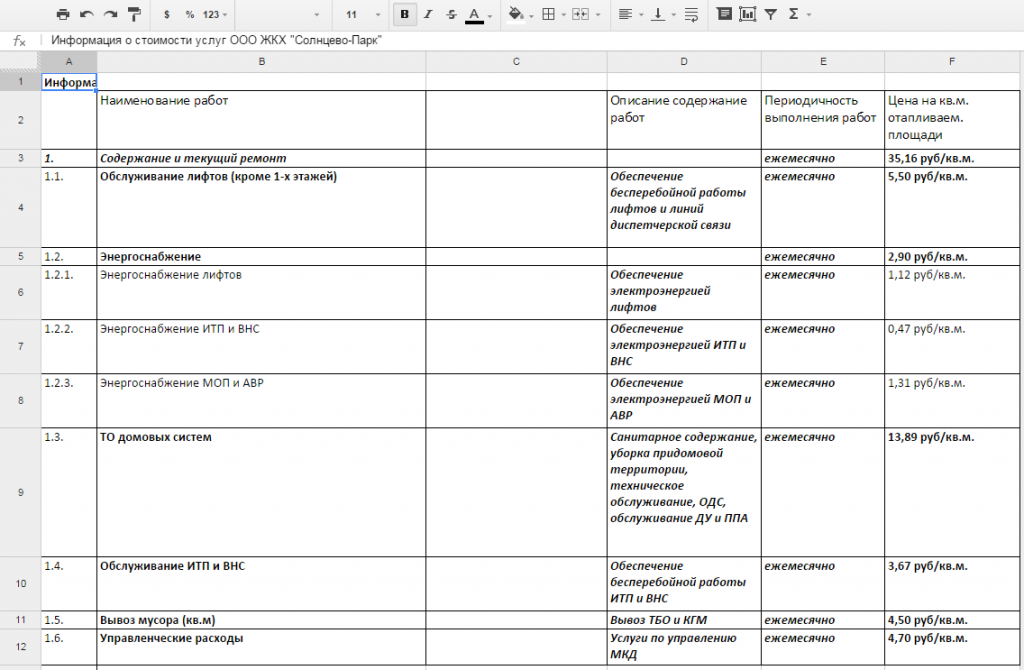The image size is (1024, 670).
Task: Select the '4,70 руб/кв.м.' price cell
Action: click(x=952, y=647)
